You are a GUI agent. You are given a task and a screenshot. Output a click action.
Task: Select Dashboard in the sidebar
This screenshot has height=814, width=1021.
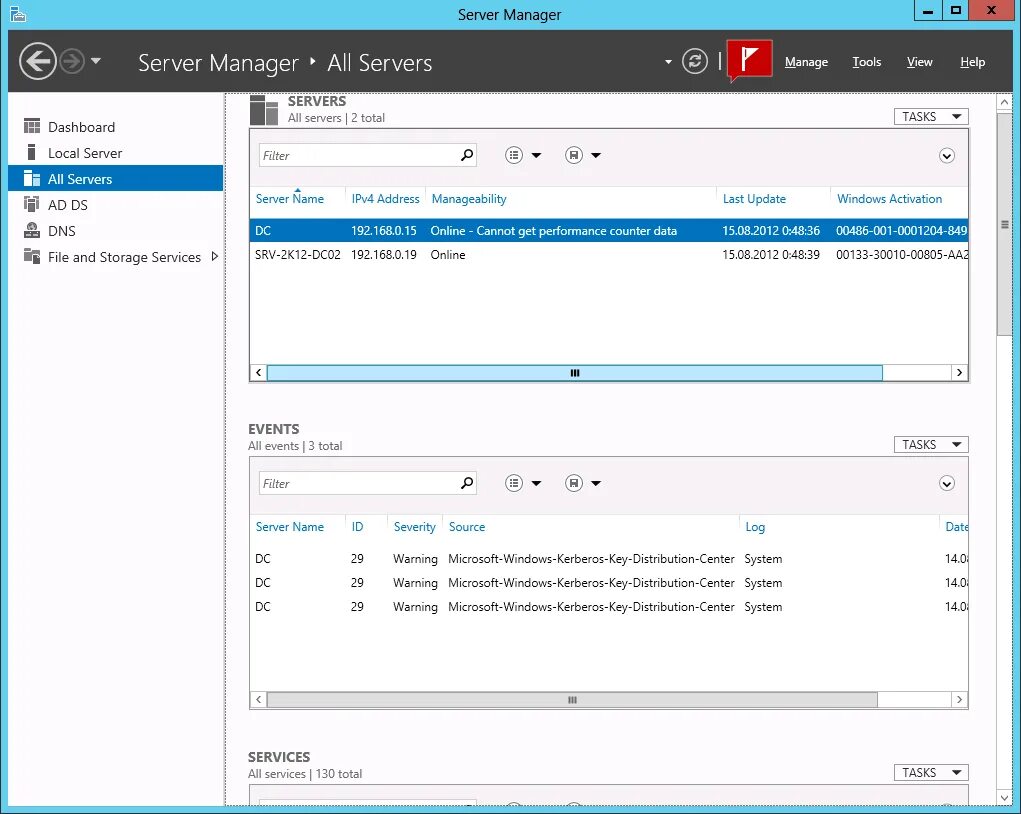81,127
